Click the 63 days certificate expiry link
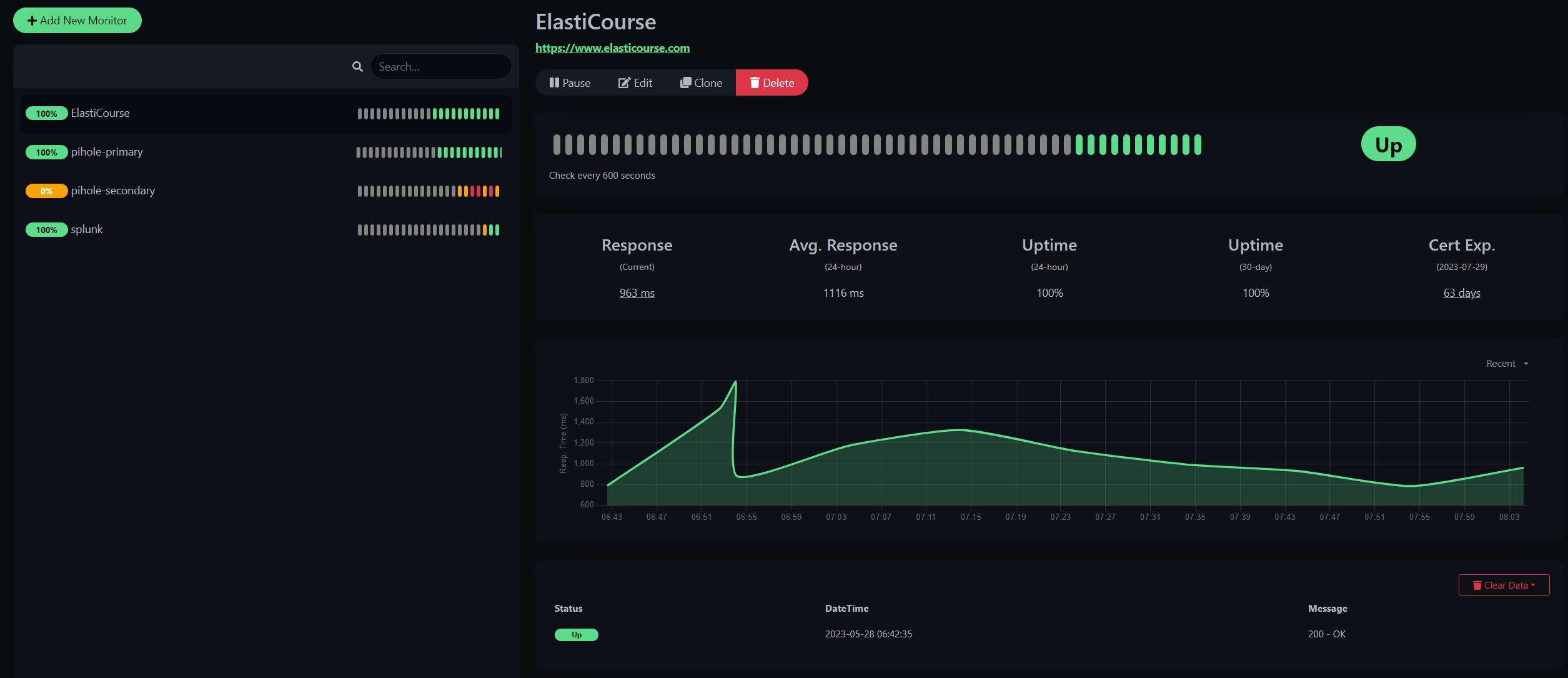This screenshot has width=1568, height=678. (x=1462, y=293)
